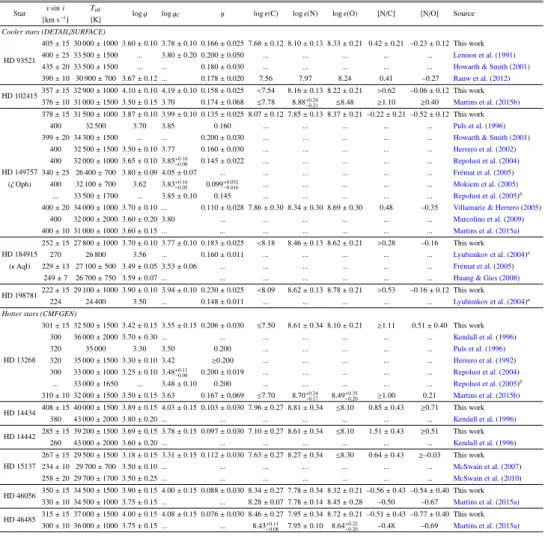The width and height of the screenshot is (545, 538).
Task: Click the star name 'HD 93521'
Action: click(x=19, y=60)
